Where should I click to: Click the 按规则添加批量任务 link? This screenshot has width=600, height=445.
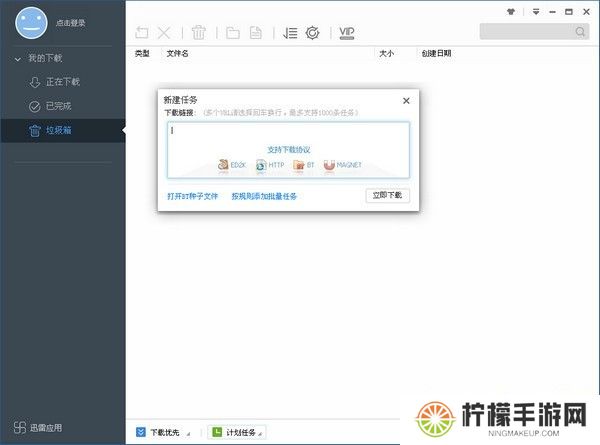(x=264, y=196)
